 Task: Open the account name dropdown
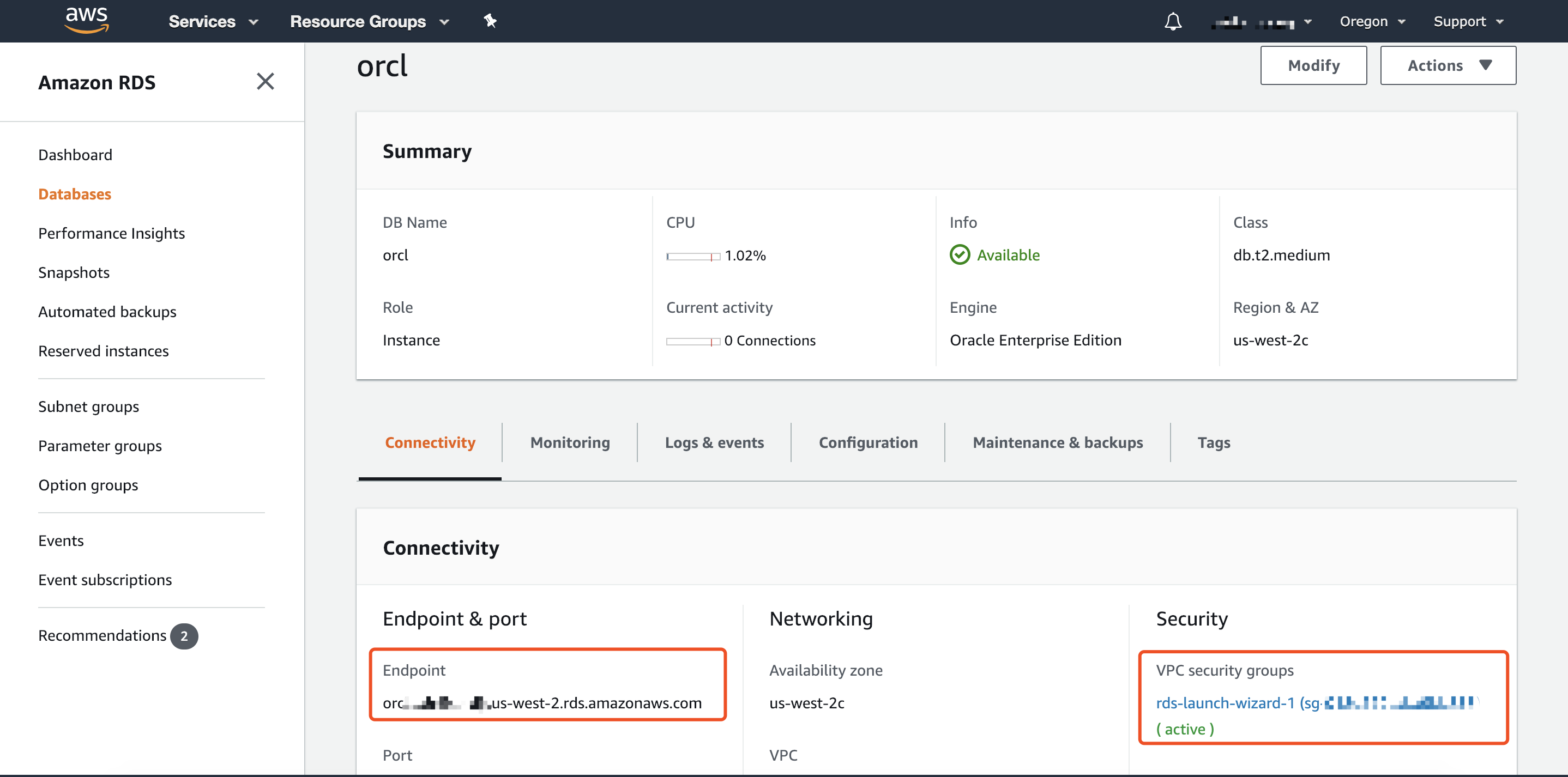(x=1261, y=22)
